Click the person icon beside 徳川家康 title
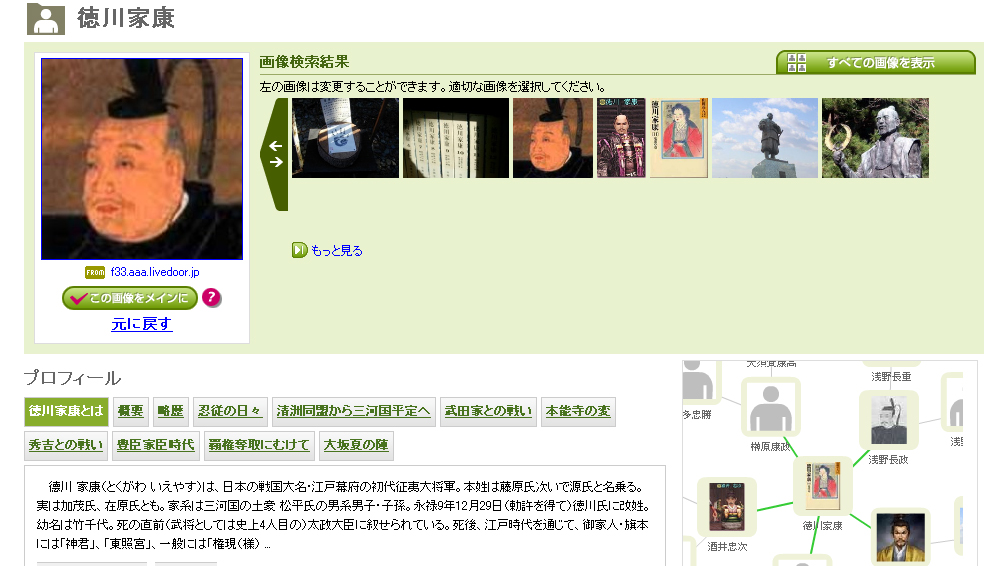This screenshot has height=566, width=1004. (45, 19)
